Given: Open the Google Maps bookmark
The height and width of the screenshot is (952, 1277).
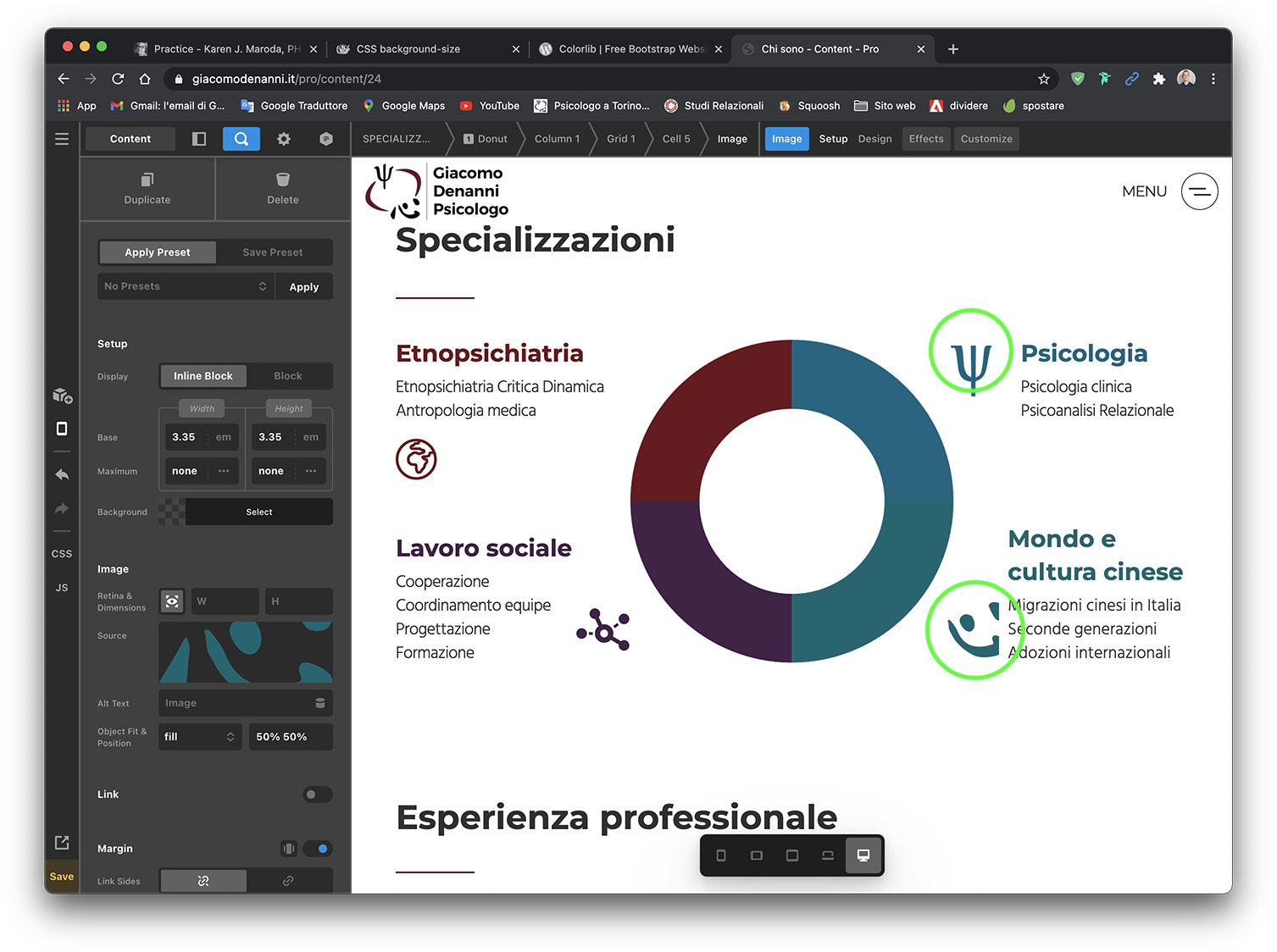Looking at the screenshot, I should click(x=404, y=106).
